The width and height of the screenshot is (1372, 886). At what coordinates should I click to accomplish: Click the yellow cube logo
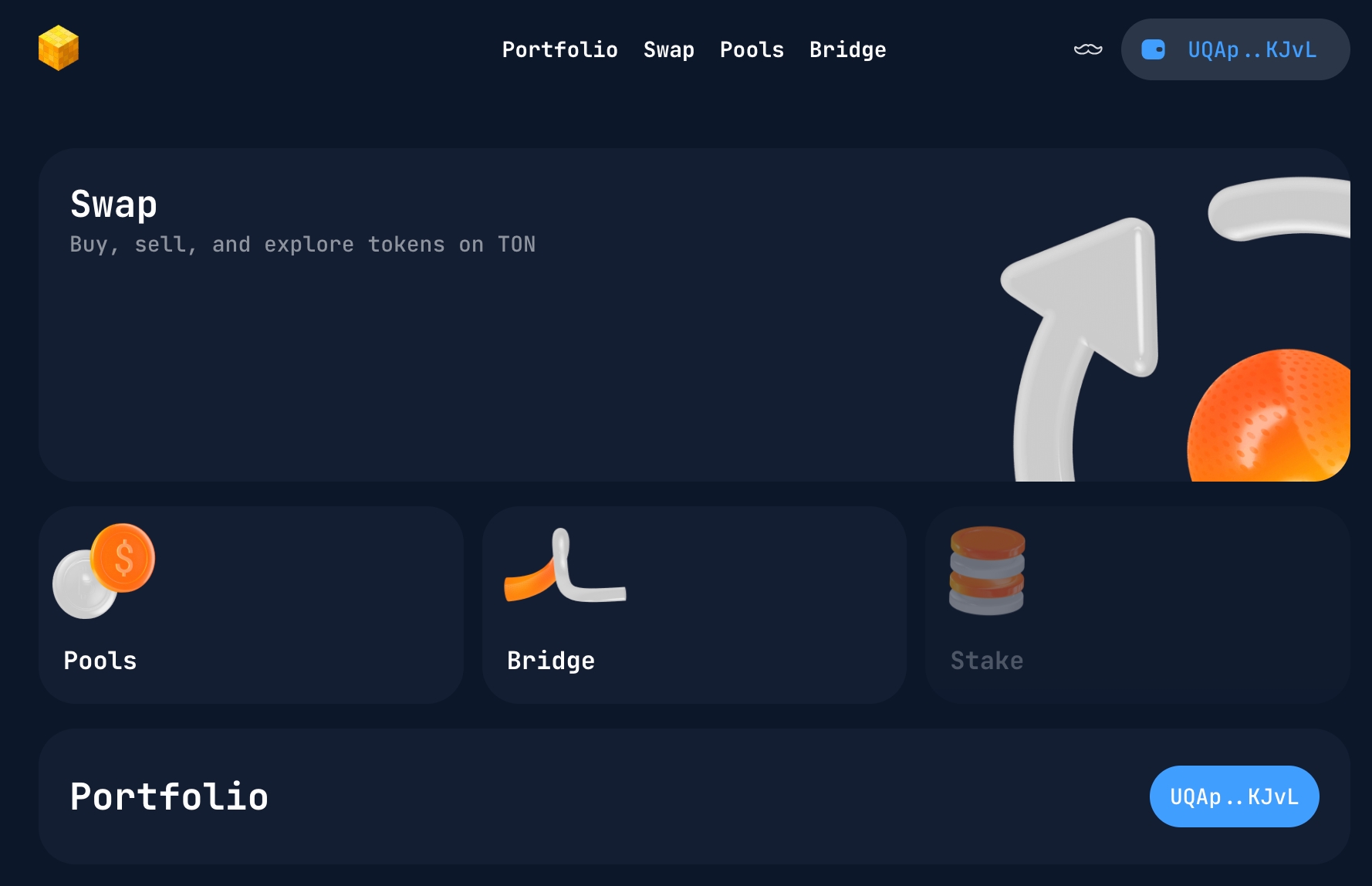click(59, 48)
